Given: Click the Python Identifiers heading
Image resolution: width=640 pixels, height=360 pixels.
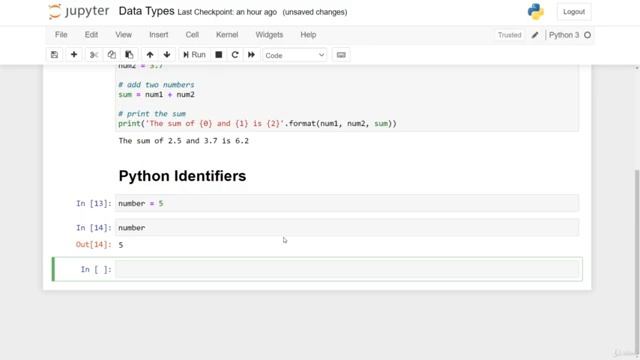Looking at the screenshot, I should (x=182, y=176).
